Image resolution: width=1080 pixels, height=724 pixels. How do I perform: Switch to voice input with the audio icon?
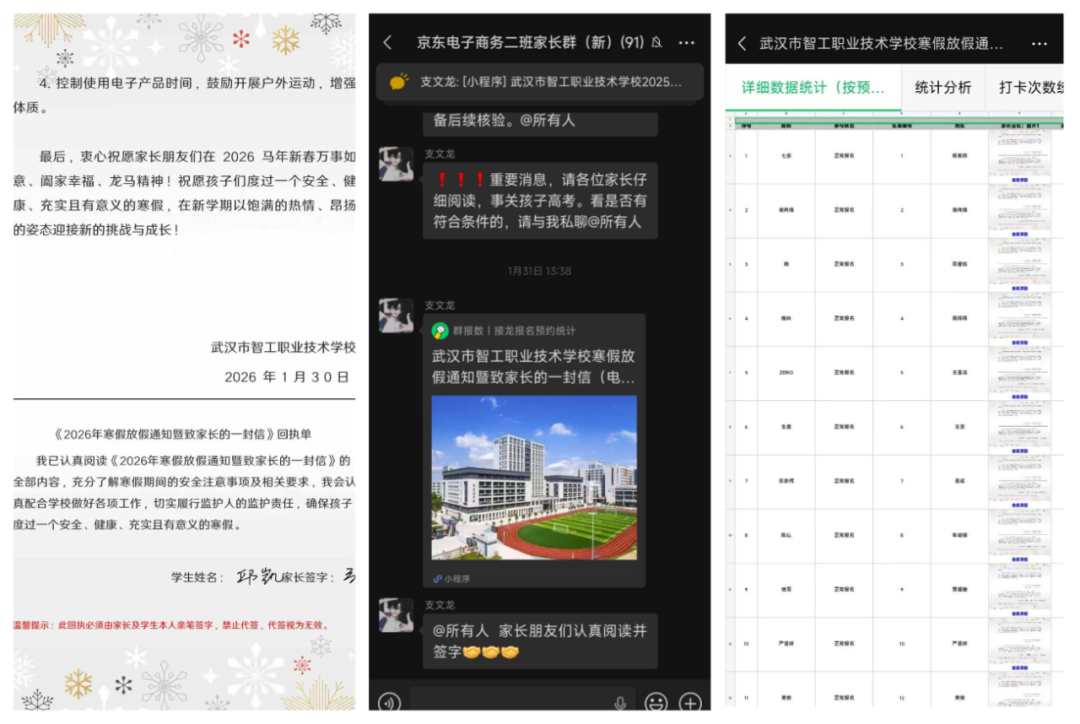tap(389, 703)
